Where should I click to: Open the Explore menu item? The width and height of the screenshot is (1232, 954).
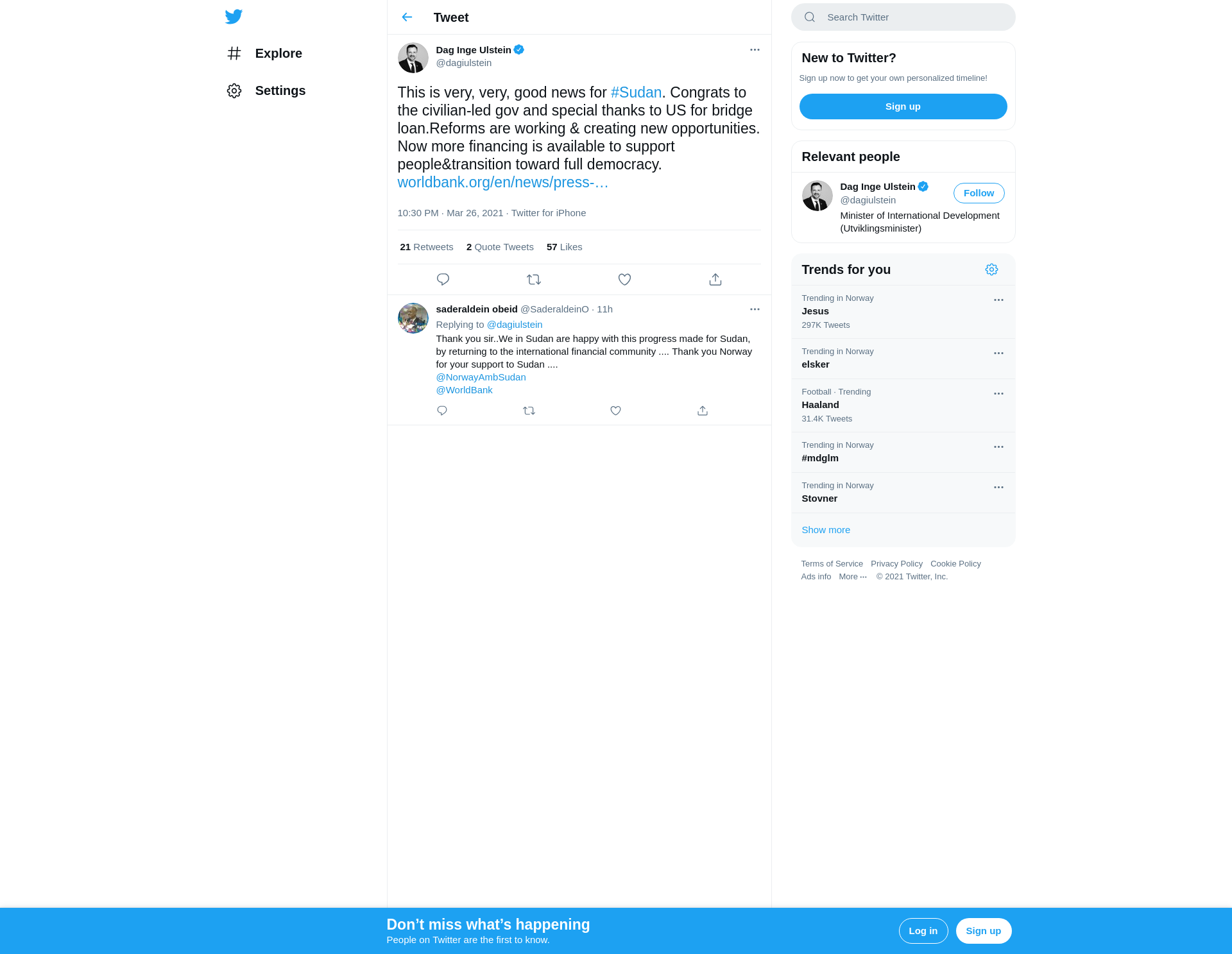click(x=264, y=53)
